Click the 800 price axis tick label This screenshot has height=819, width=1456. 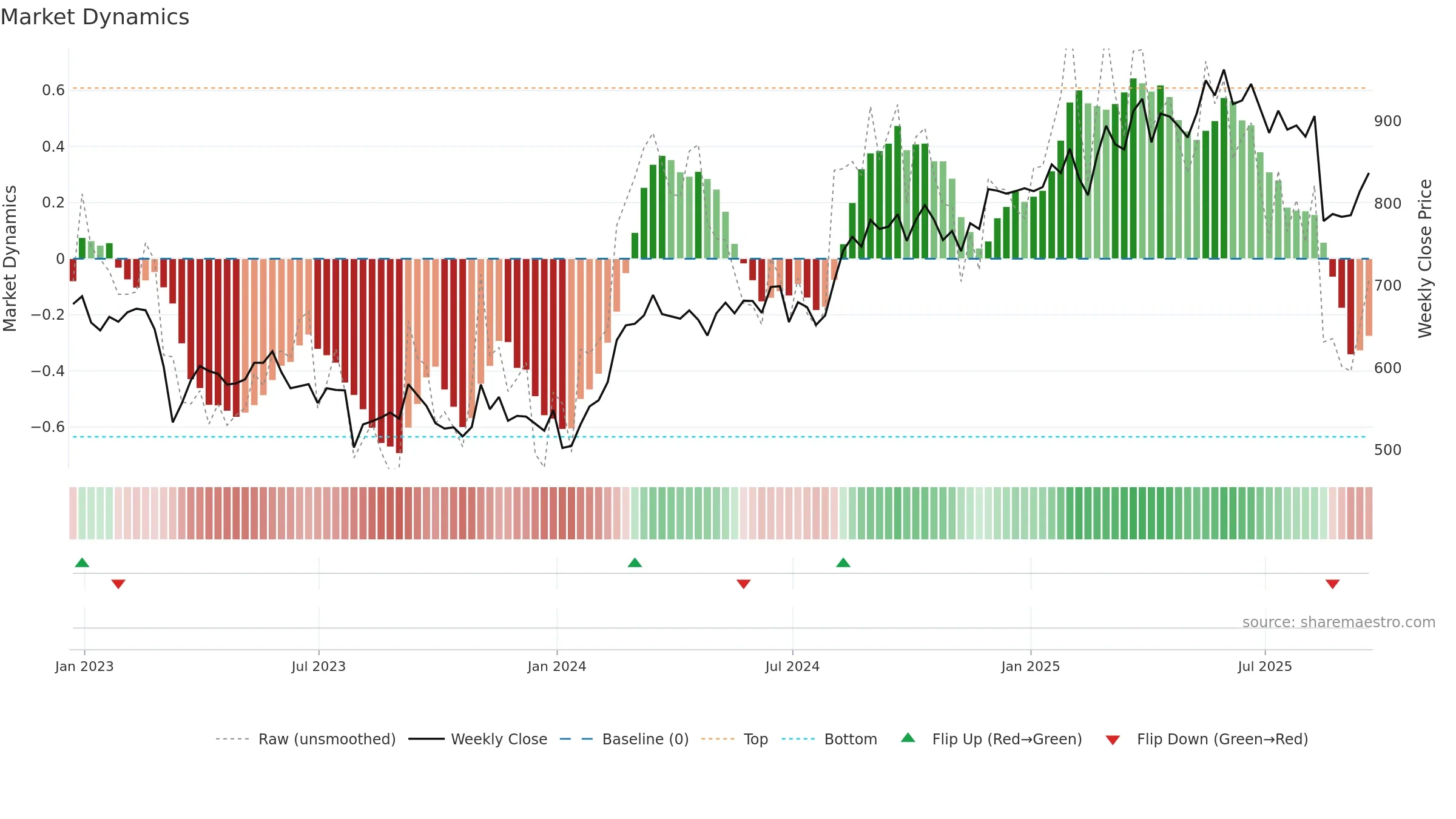(1388, 204)
